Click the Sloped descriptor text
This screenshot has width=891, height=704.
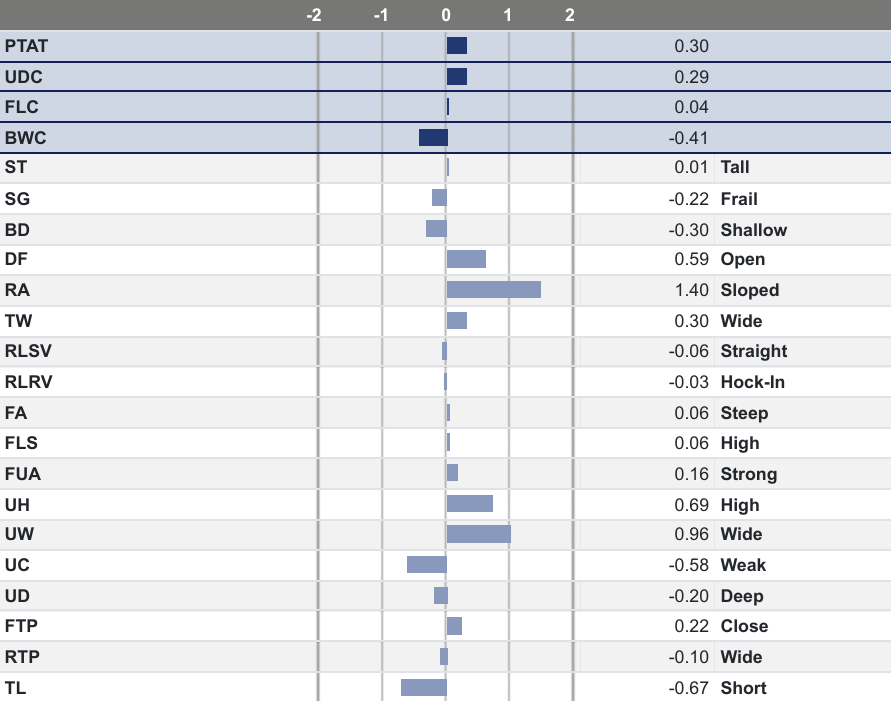coord(749,290)
